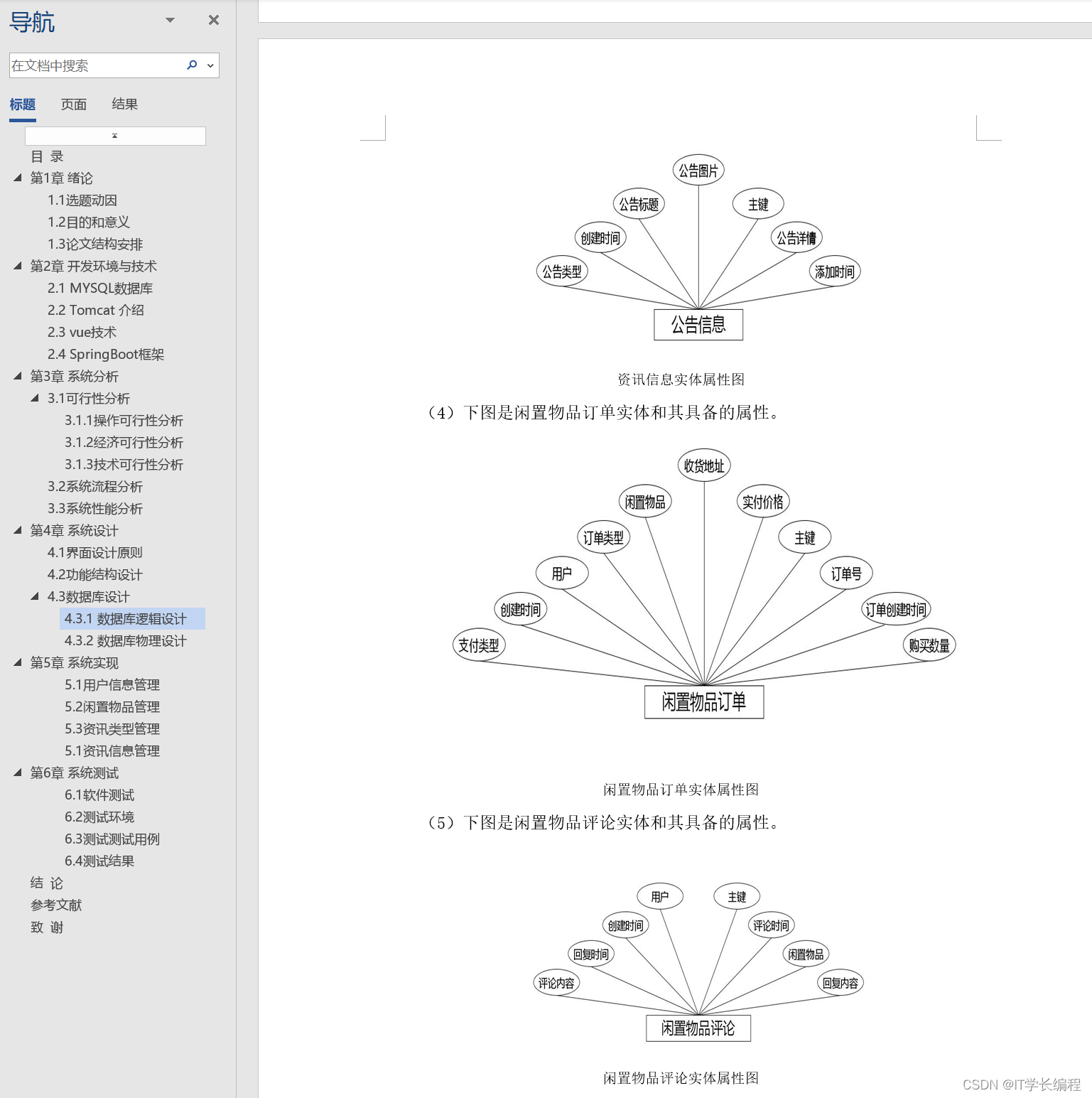Go to the 目 录 heading
Screen dimensions: 1092x1098
click(47, 156)
